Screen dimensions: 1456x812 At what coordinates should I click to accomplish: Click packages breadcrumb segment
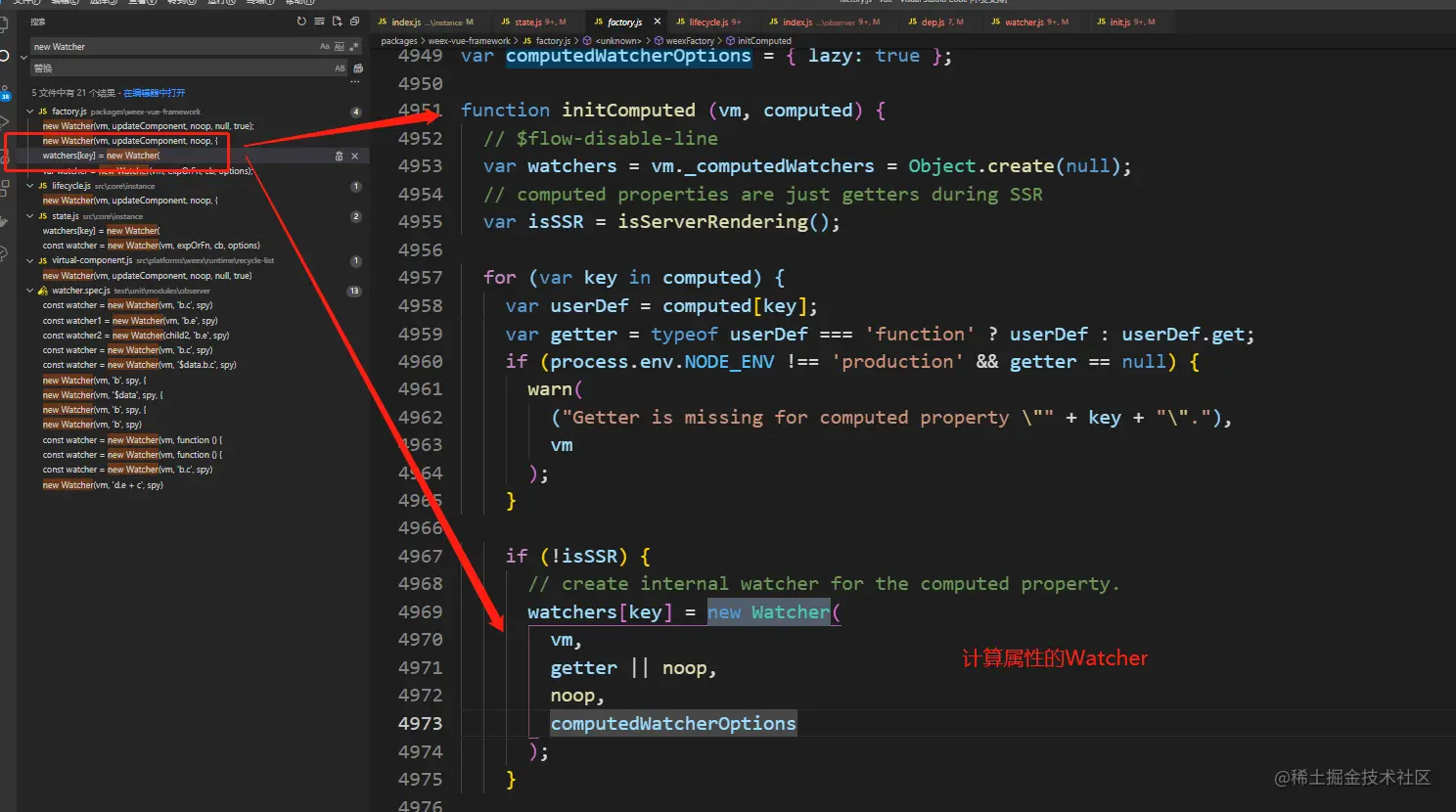[x=399, y=41]
